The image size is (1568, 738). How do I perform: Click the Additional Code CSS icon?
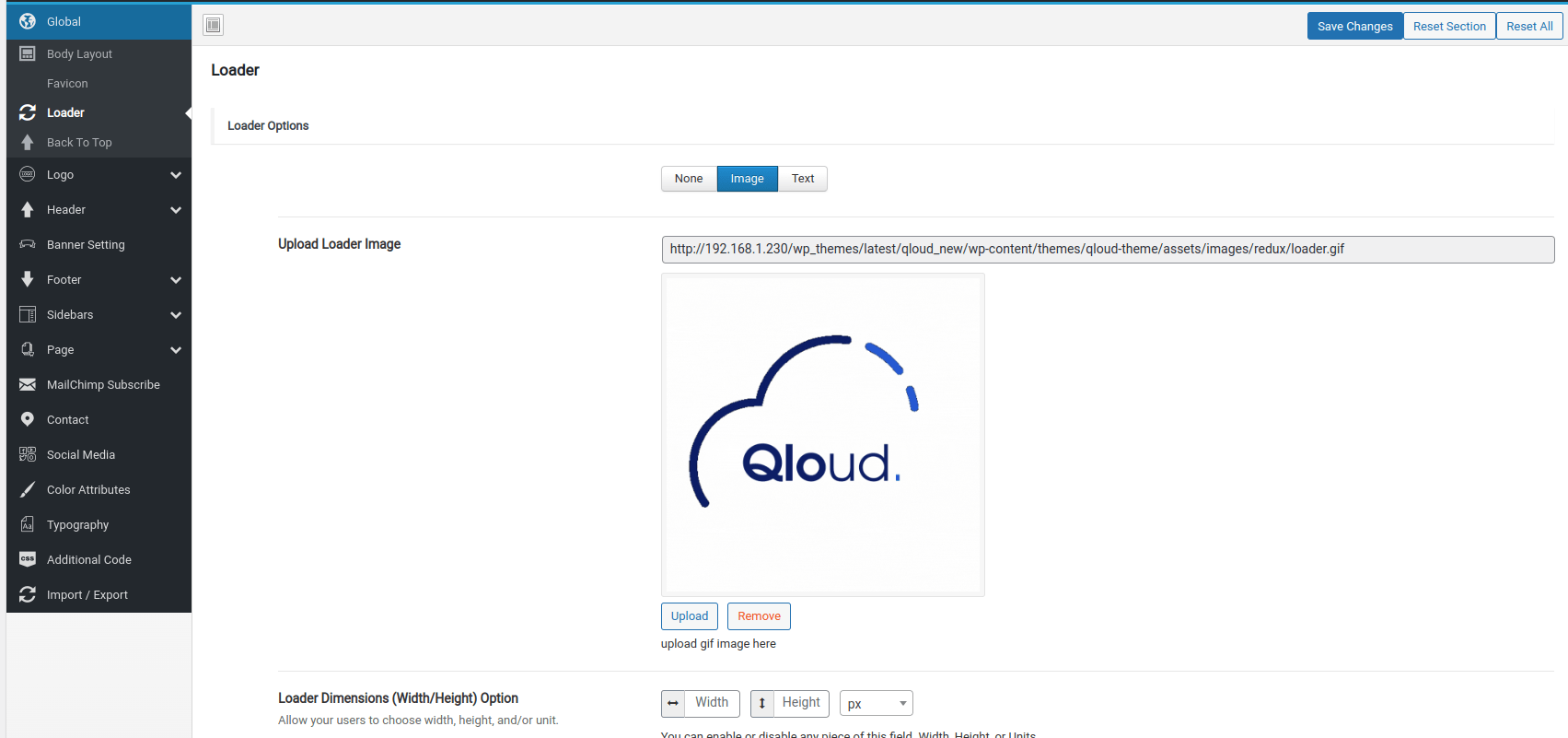28,559
